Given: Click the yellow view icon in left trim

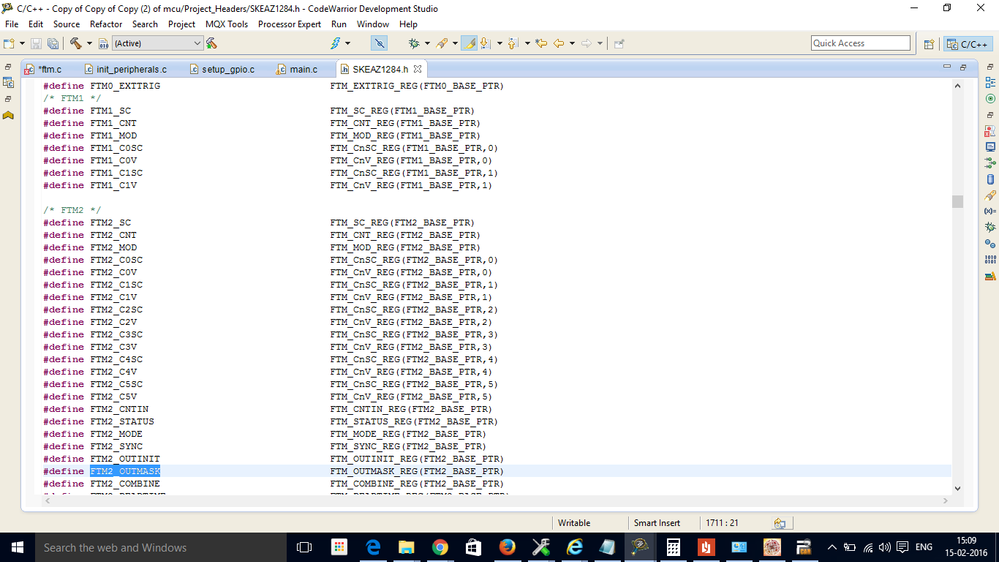Looking at the screenshot, I should (8, 115).
